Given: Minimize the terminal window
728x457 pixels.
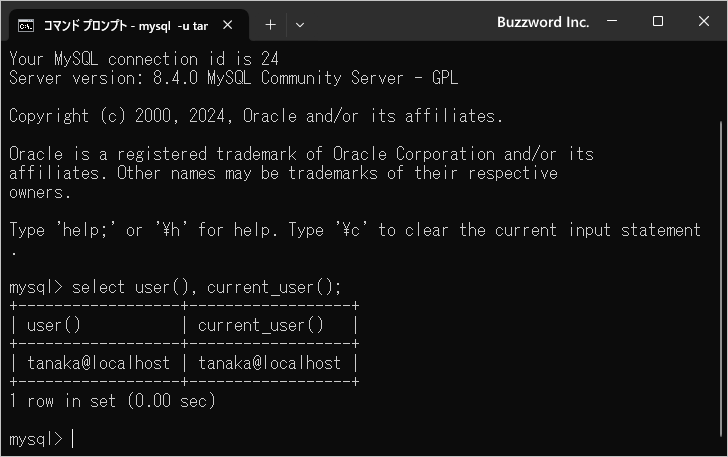Looking at the screenshot, I should (x=614, y=22).
